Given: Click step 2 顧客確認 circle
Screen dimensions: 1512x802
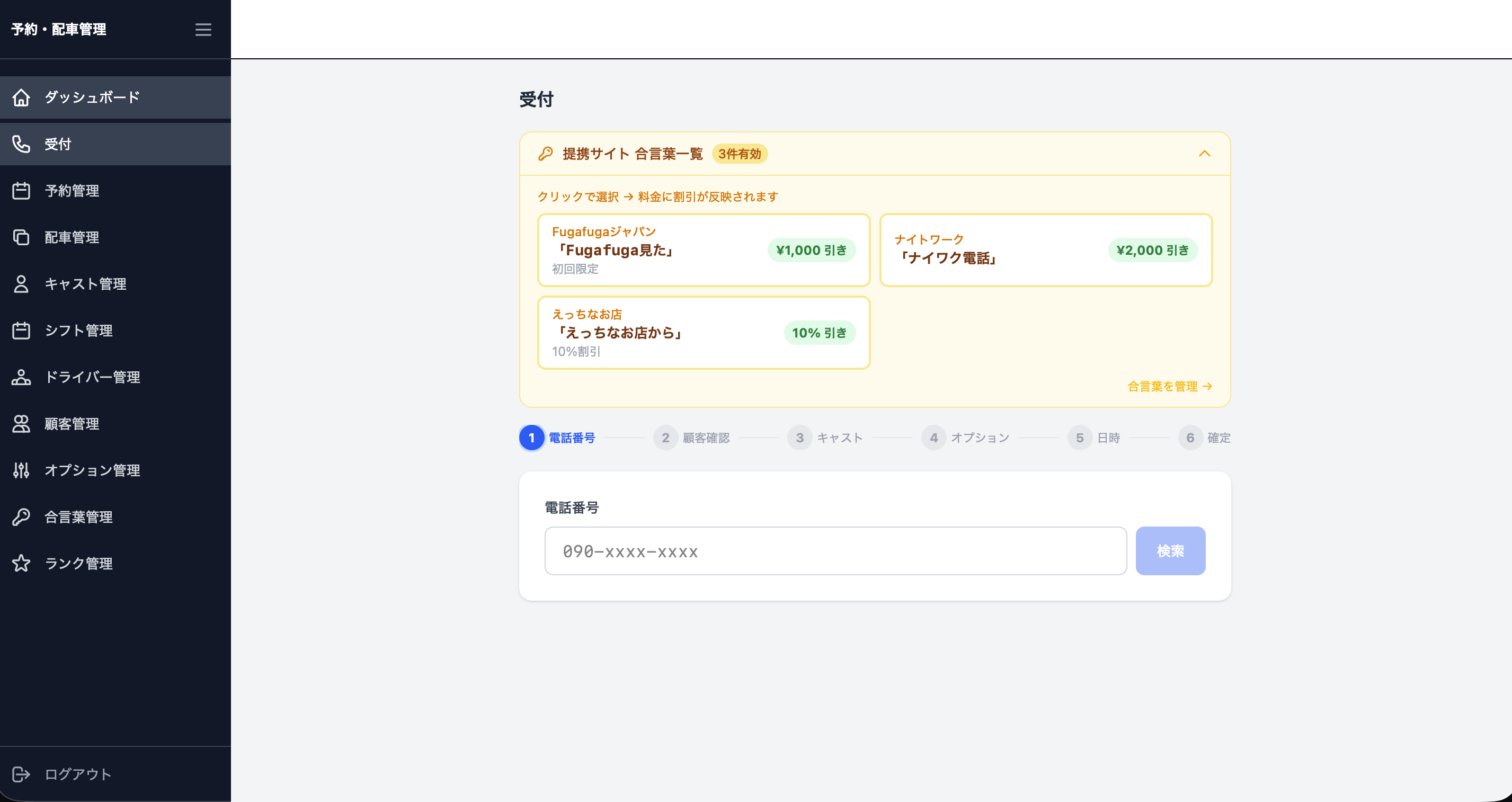Looking at the screenshot, I should click(x=665, y=438).
